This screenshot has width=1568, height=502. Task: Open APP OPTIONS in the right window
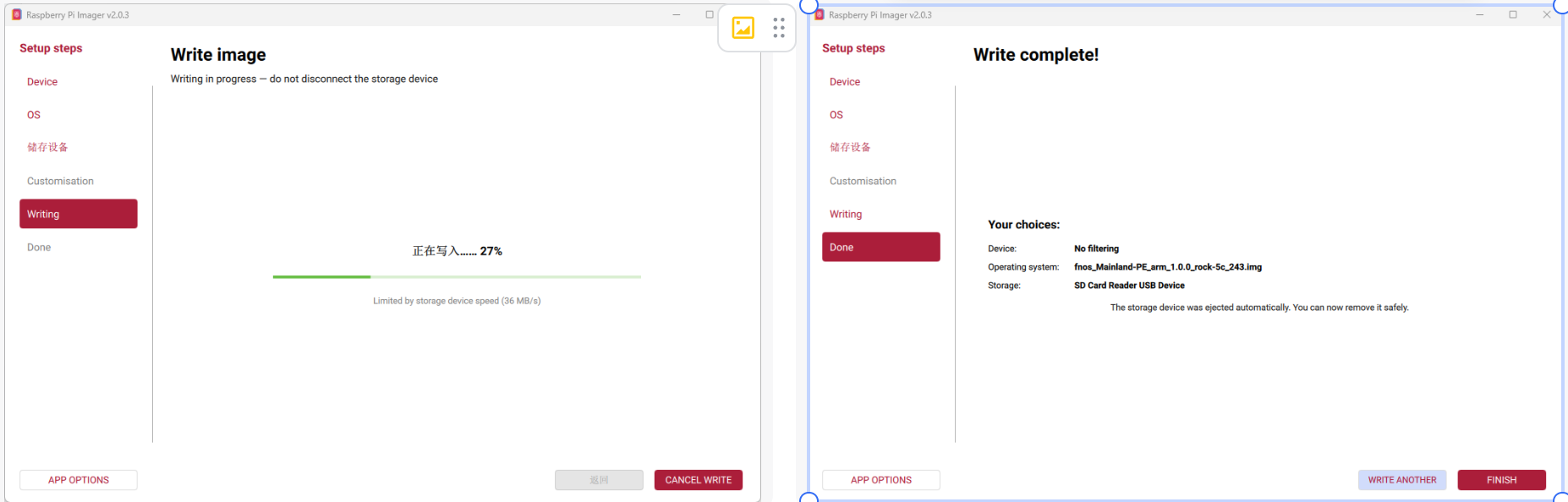pos(881,480)
